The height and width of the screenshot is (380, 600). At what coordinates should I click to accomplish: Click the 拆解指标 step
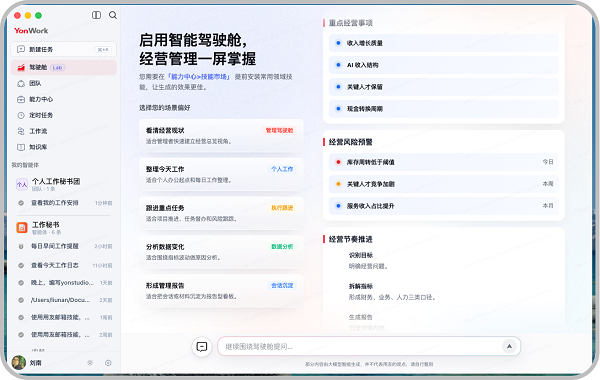360,286
